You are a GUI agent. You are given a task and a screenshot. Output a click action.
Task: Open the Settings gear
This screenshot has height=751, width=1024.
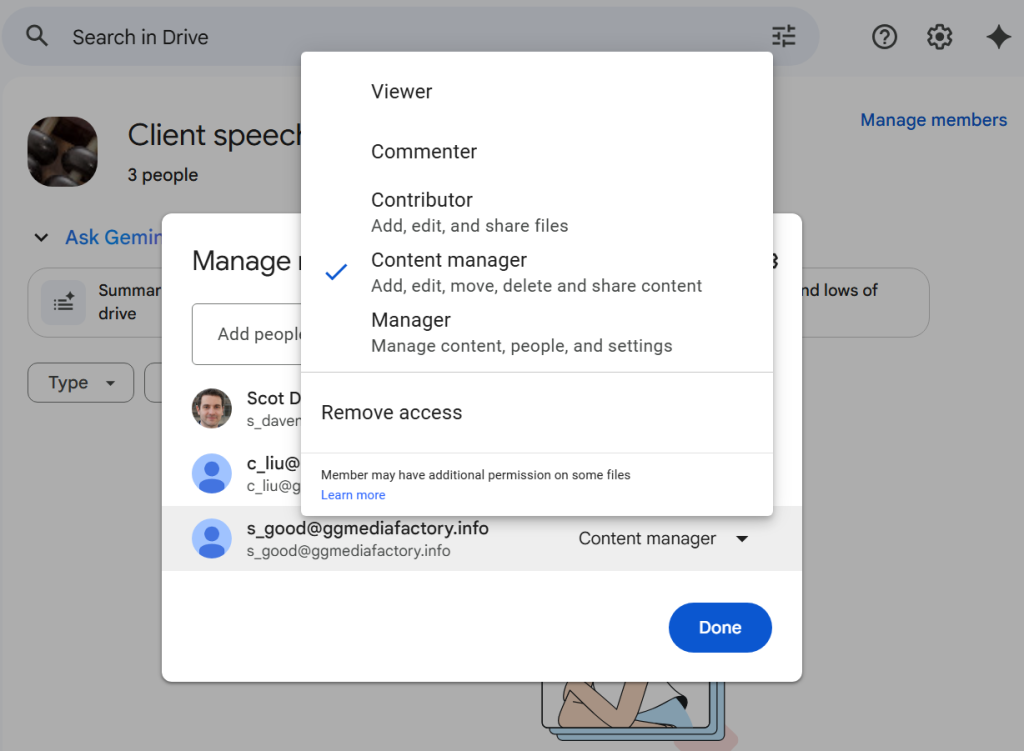click(x=939, y=36)
